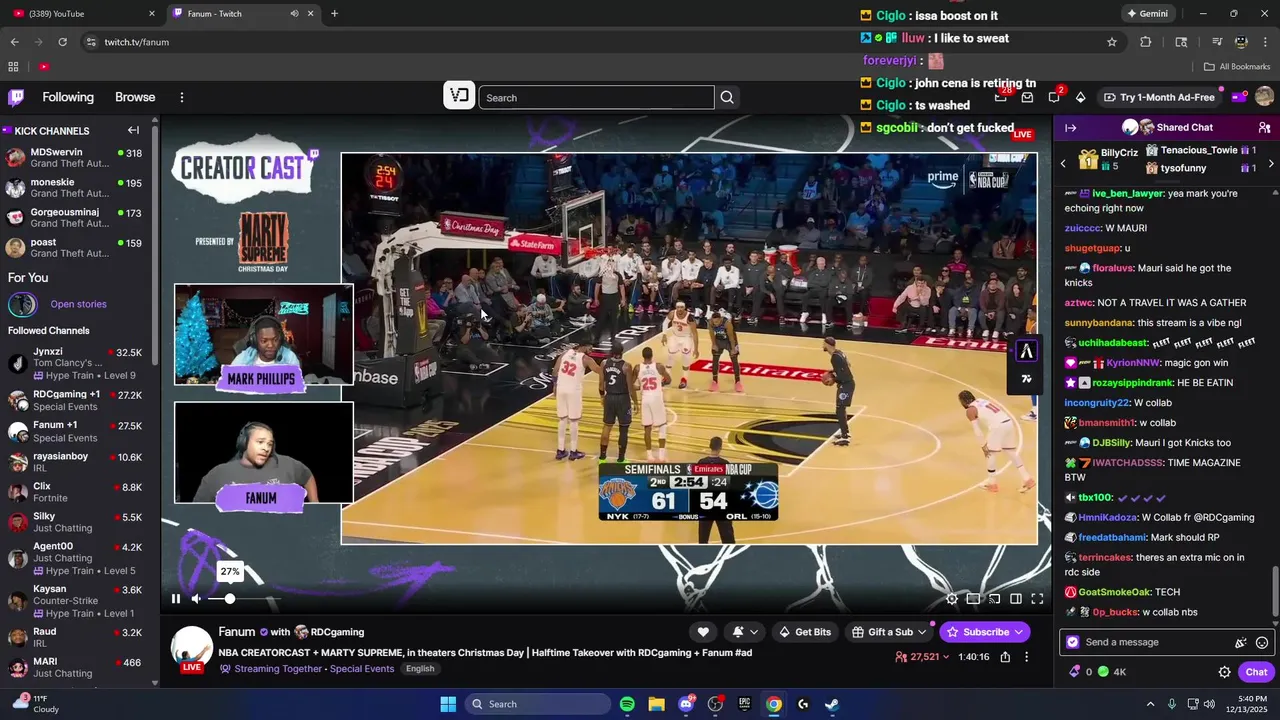This screenshot has width=1280, height=720.
Task: Show hidden system tray icons
Action: (1150, 704)
